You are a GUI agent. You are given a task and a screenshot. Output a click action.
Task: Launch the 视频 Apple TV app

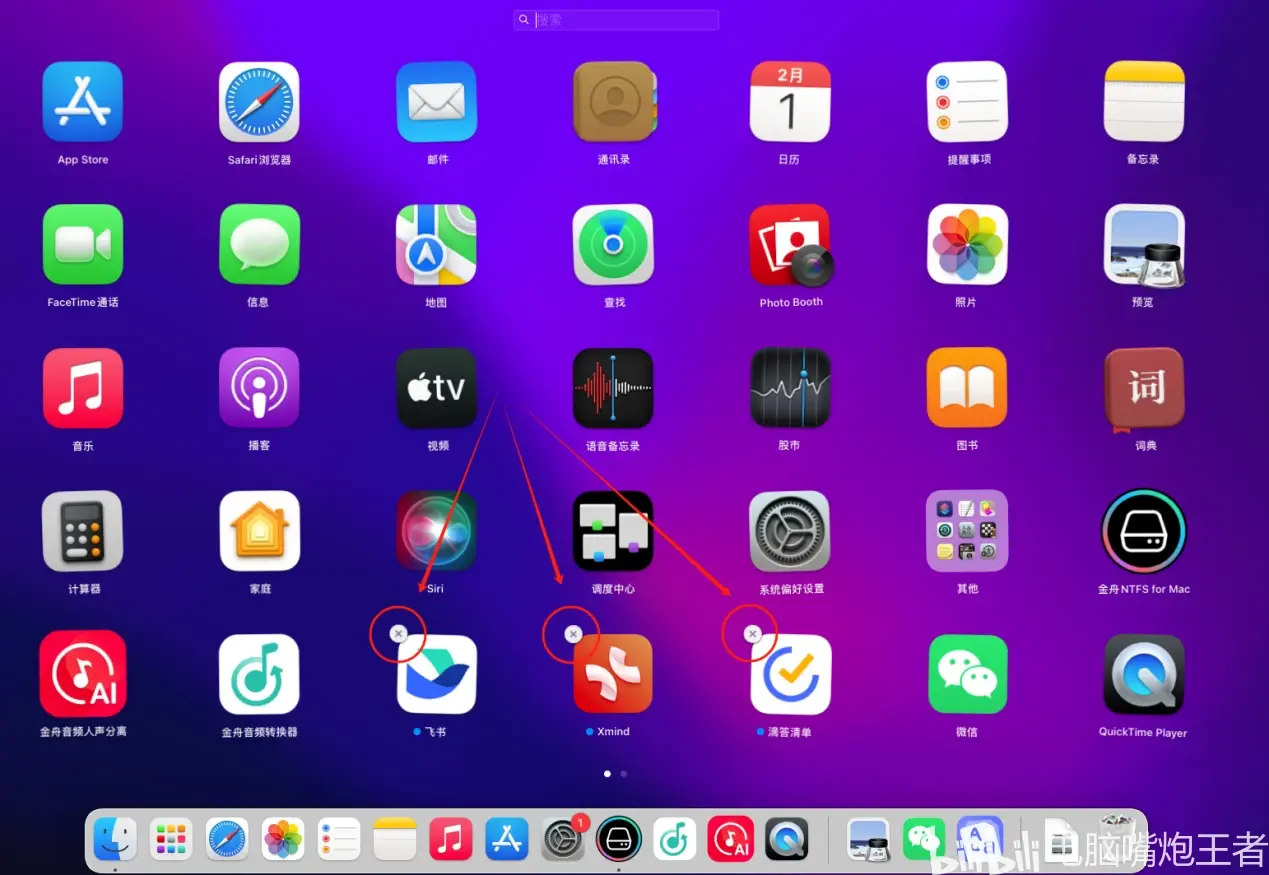[436, 388]
